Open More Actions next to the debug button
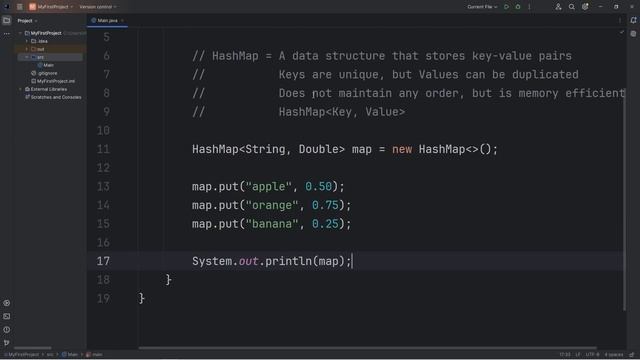This screenshot has width=640, height=360. point(529,7)
